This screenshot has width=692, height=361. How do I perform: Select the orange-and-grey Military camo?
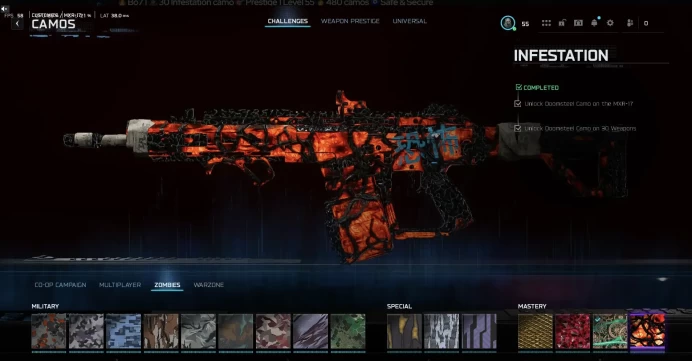pyautogui.click(x=49, y=332)
